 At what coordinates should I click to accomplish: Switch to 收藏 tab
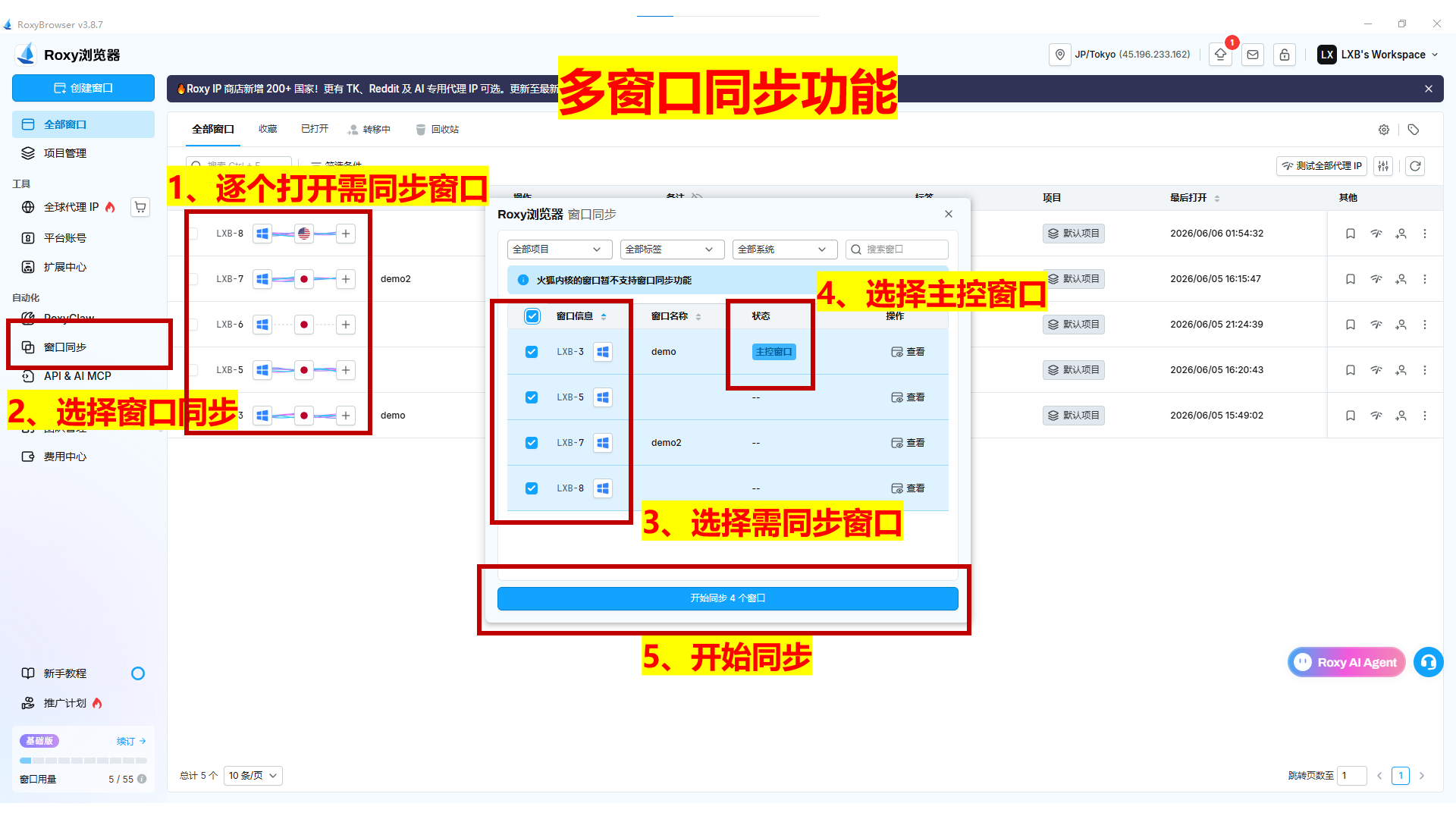click(268, 130)
